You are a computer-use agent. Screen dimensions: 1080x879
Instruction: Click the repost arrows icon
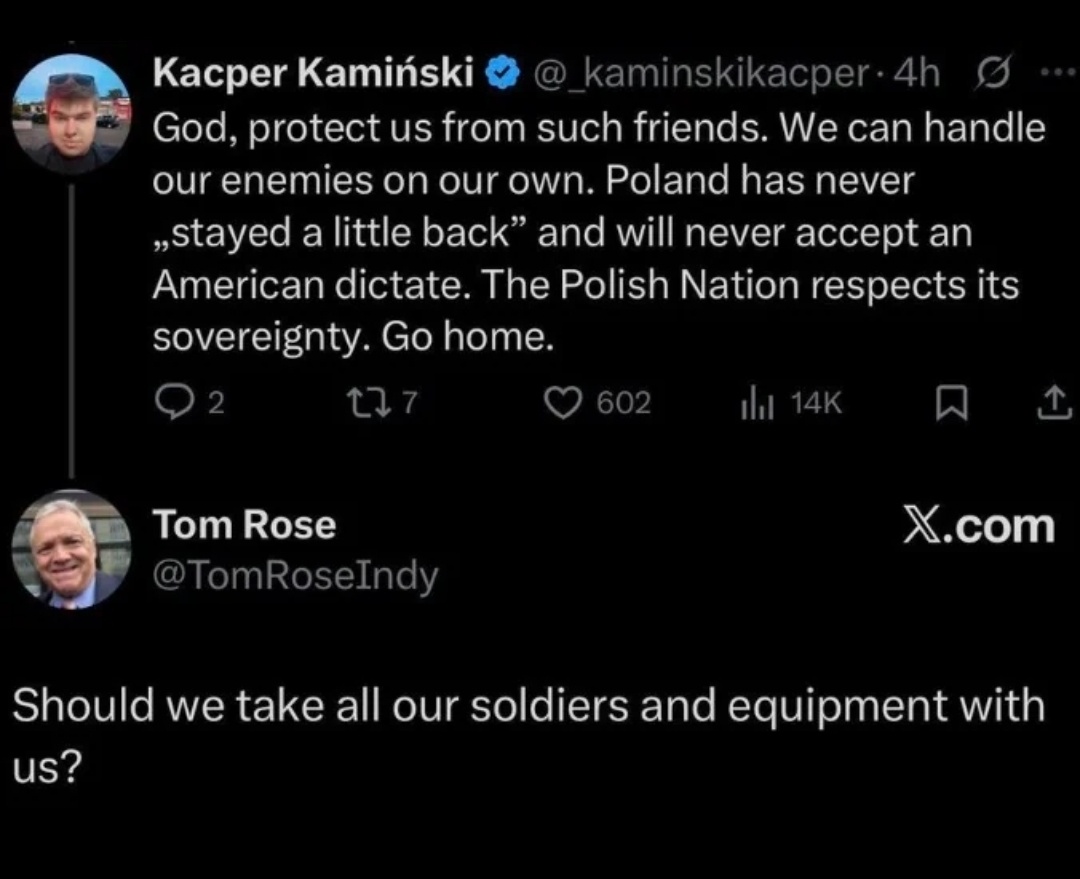pyautogui.click(x=357, y=403)
